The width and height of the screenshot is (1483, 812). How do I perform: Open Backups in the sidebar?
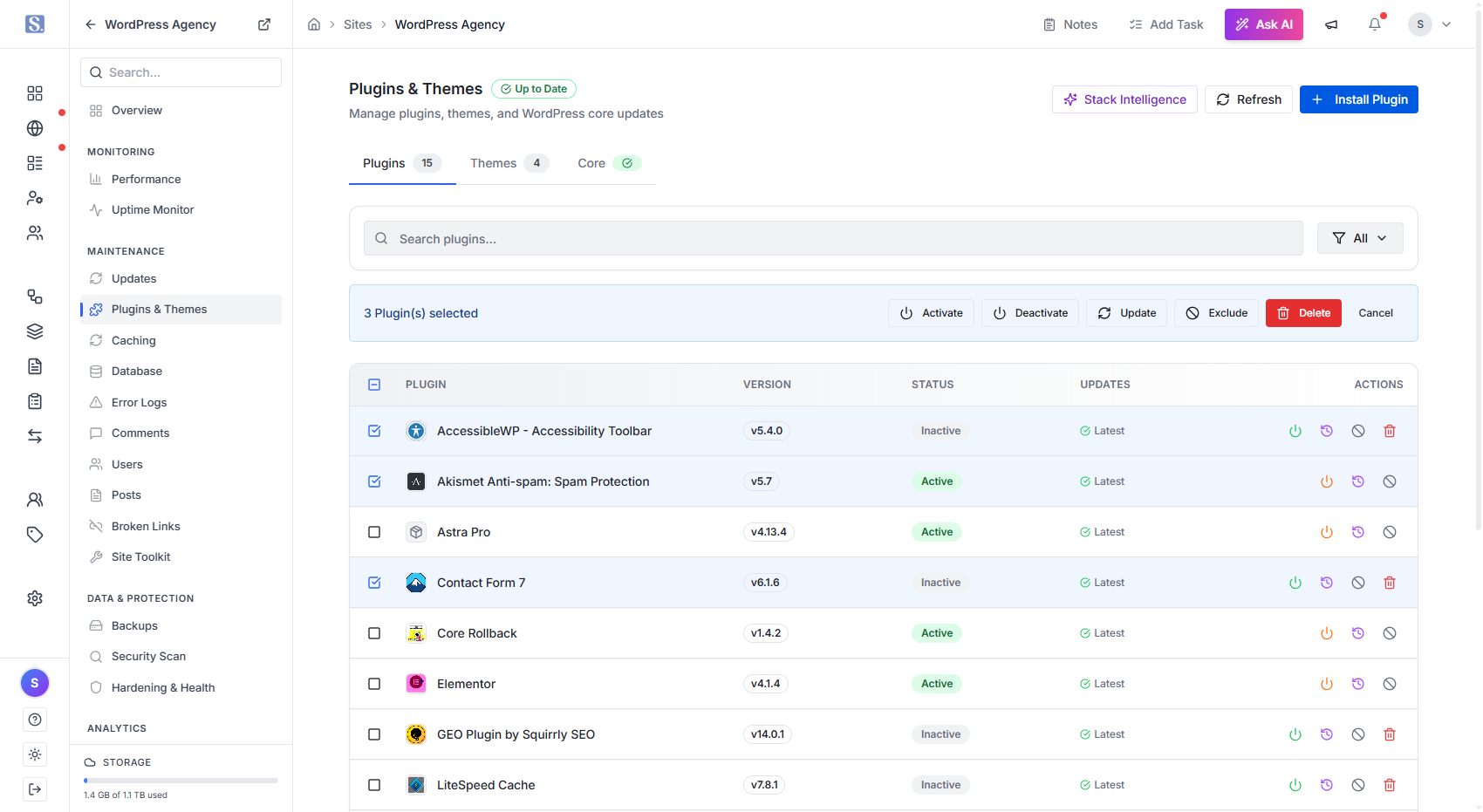click(x=181, y=625)
